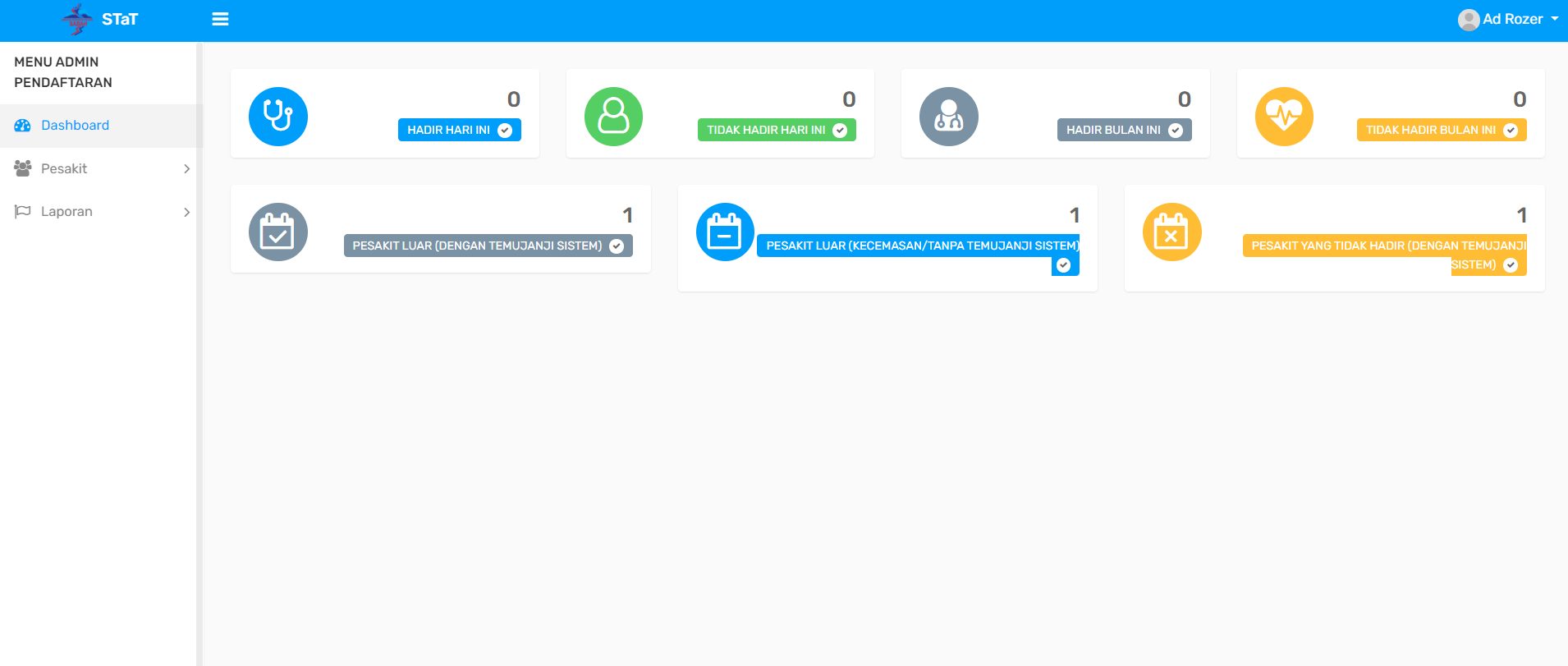Click the gray calendar checkmark icon

tap(278, 232)
